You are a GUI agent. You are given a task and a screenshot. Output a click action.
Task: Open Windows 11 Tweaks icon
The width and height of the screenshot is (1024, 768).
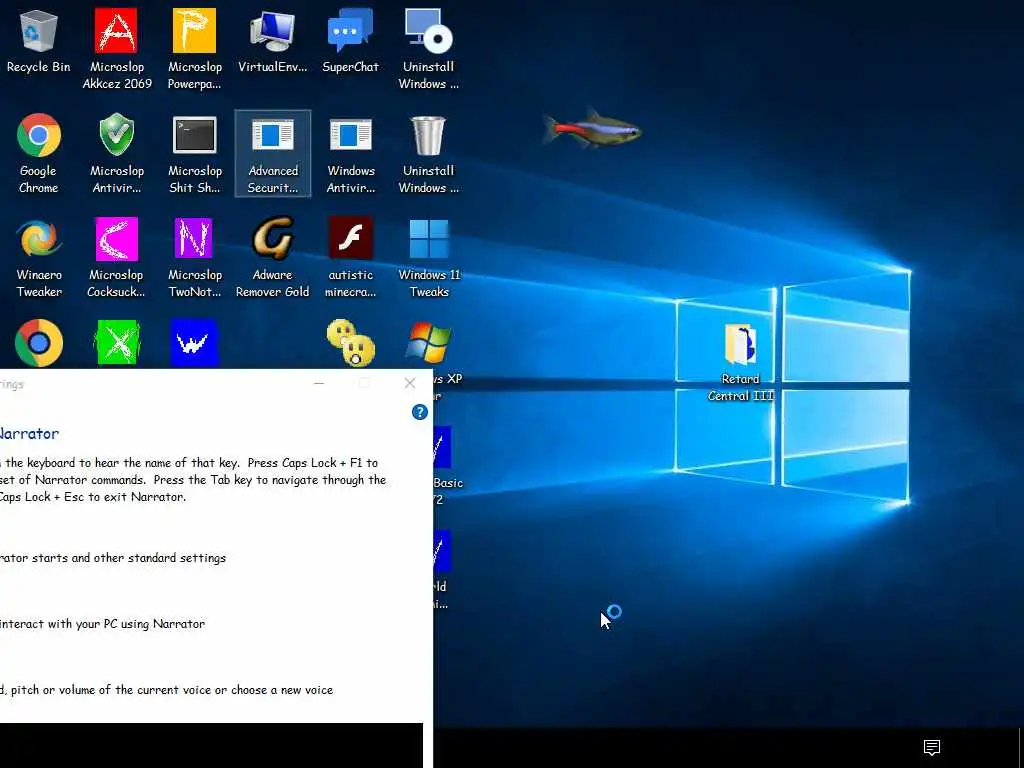click(x=428, y=258)
